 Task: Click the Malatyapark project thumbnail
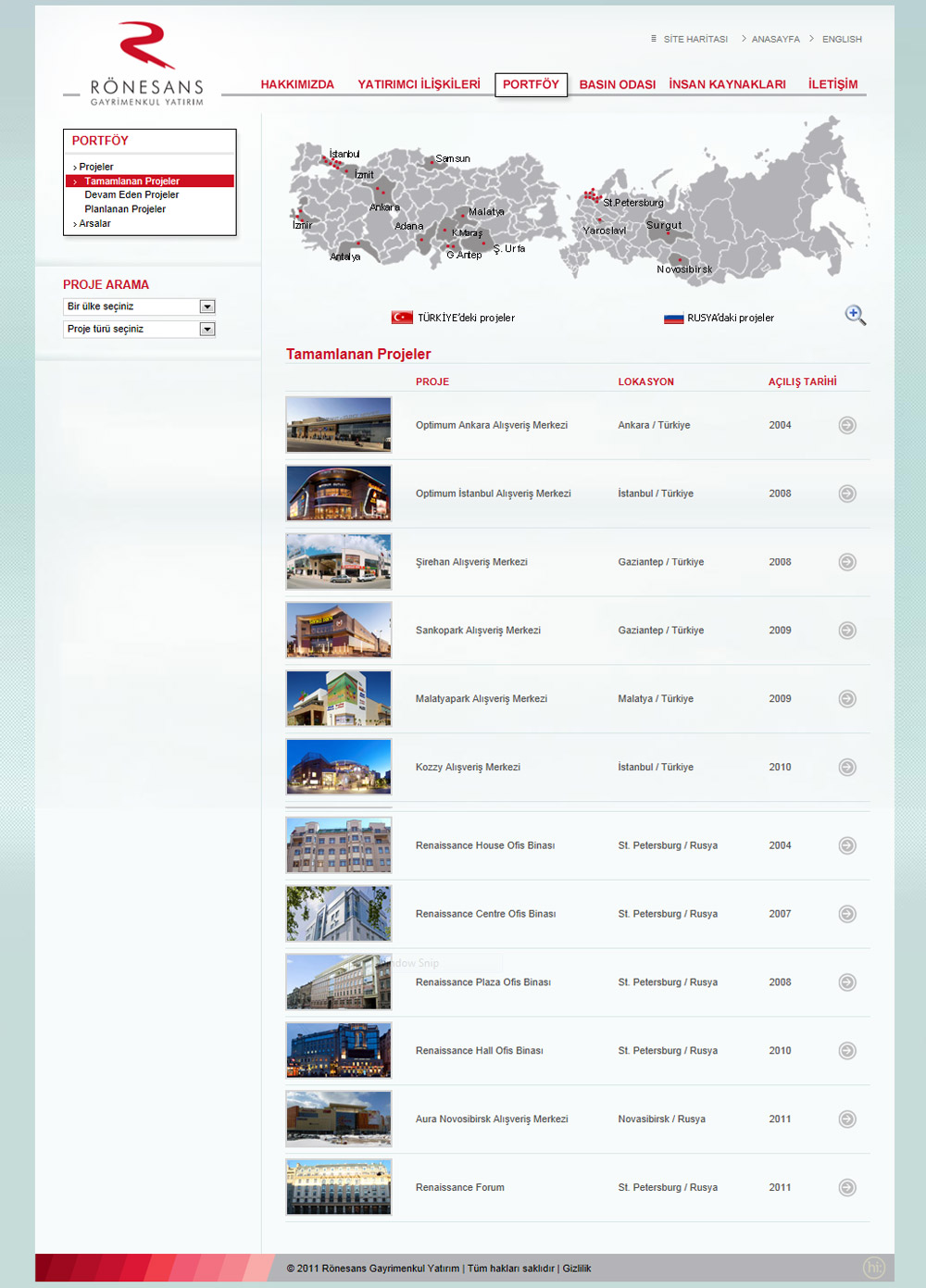coord(339,698)
